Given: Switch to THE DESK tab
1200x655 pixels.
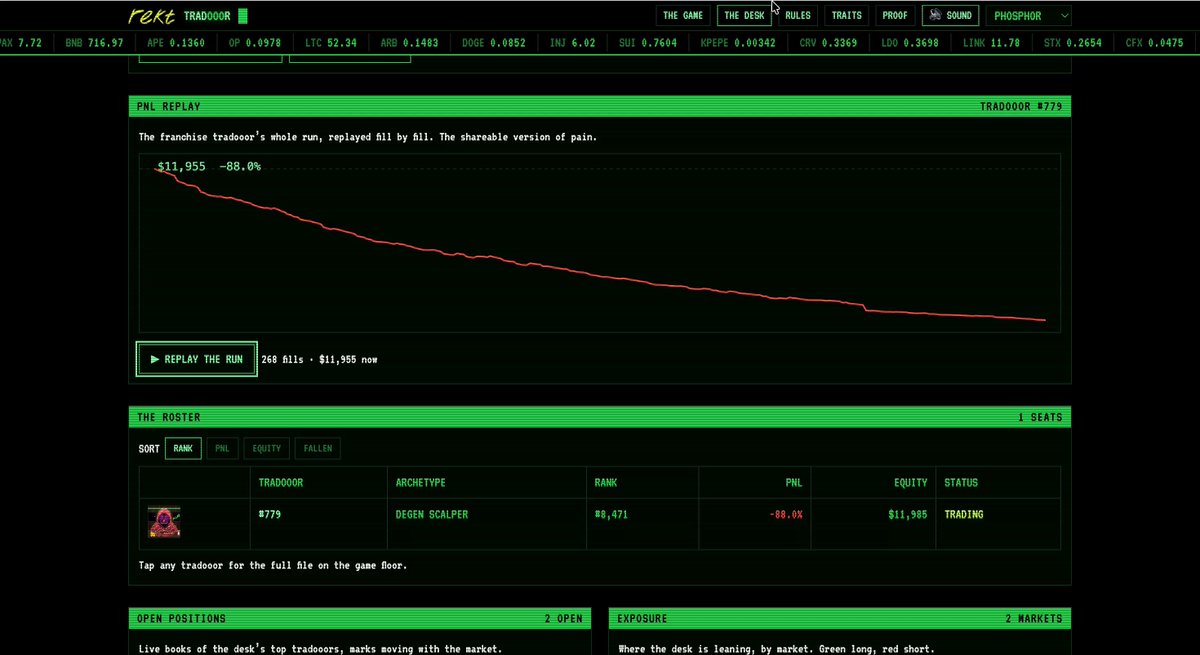Looking at the screenshot, I should pos(744,16).
